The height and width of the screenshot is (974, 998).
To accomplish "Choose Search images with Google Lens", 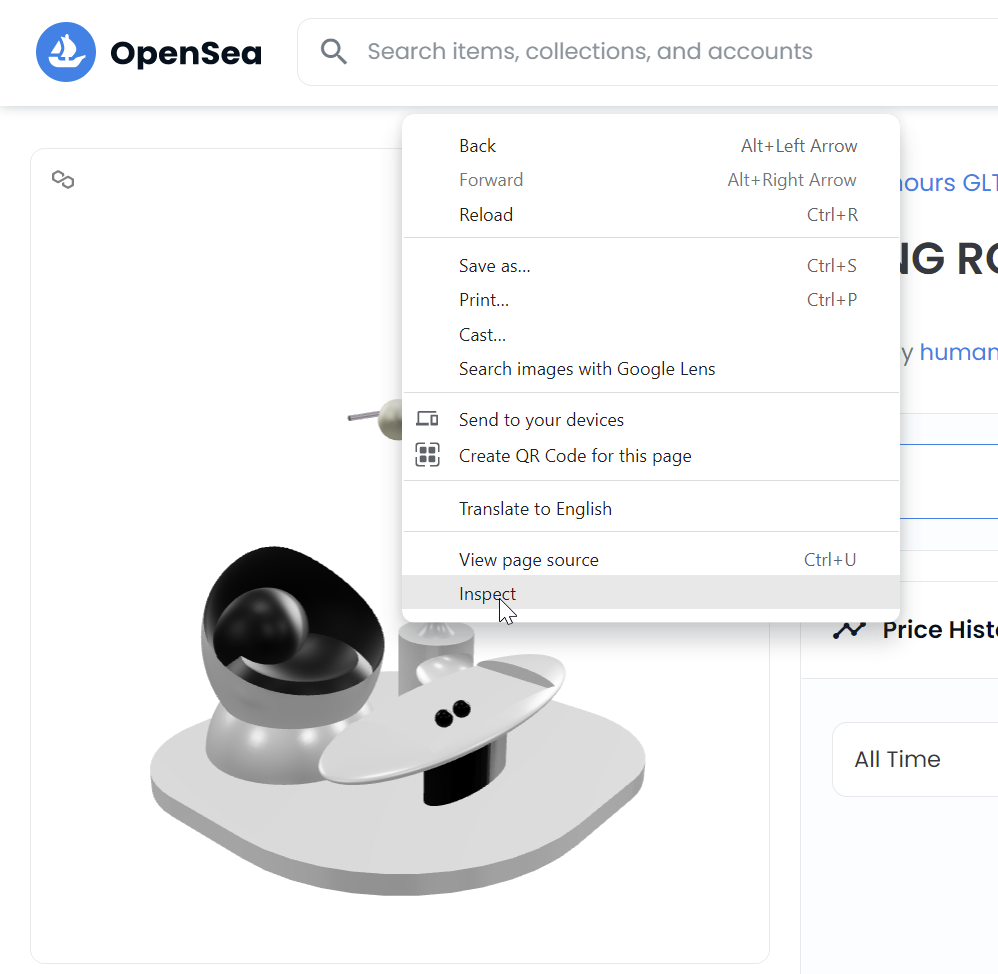I will tap(650, 369).
